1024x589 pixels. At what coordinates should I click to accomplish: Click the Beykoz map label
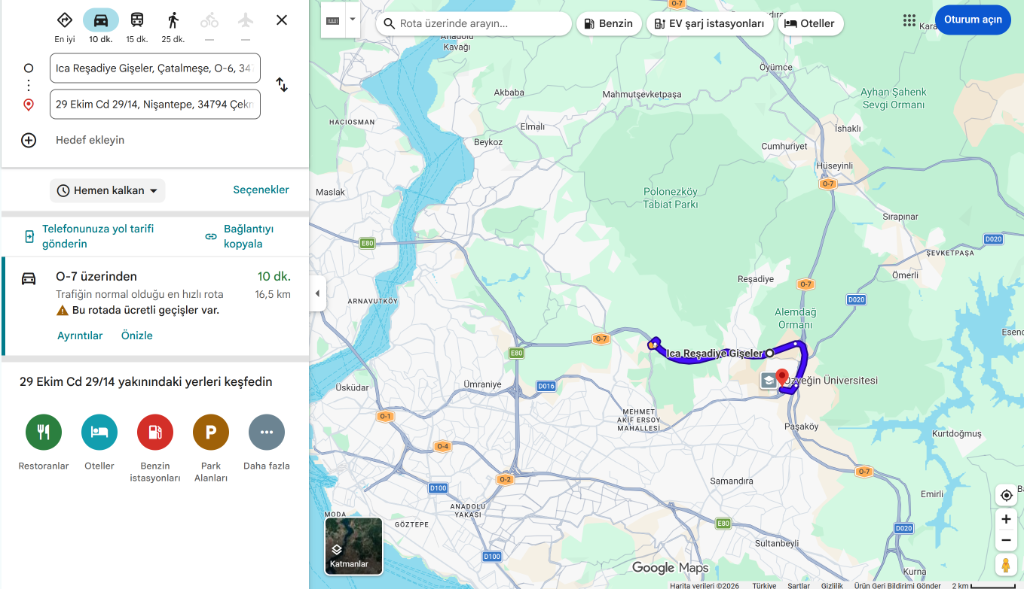point(488,142)
